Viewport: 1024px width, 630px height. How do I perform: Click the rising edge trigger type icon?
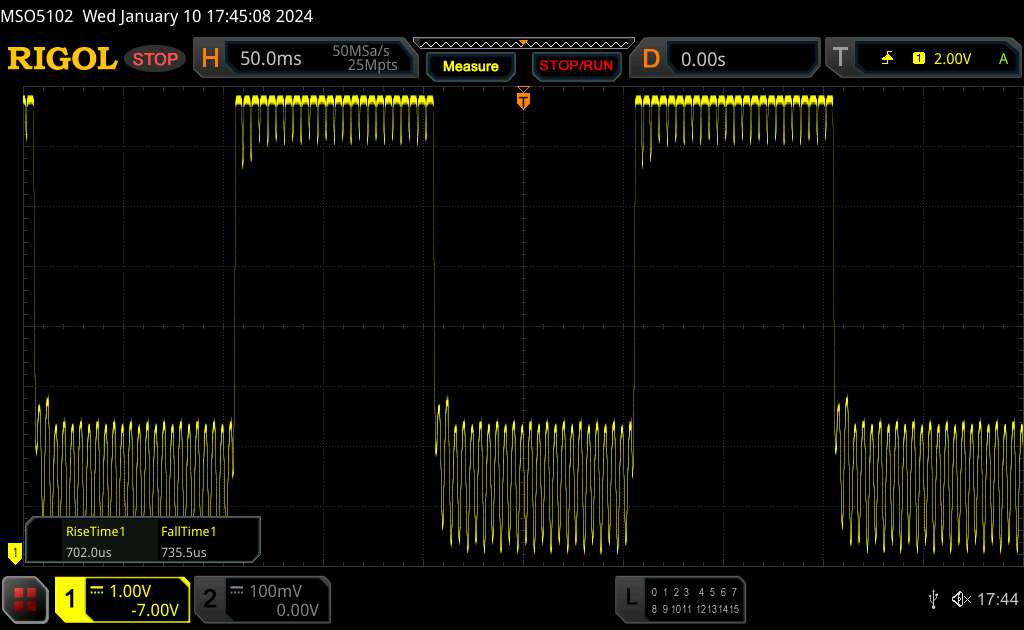click(887, 59)
